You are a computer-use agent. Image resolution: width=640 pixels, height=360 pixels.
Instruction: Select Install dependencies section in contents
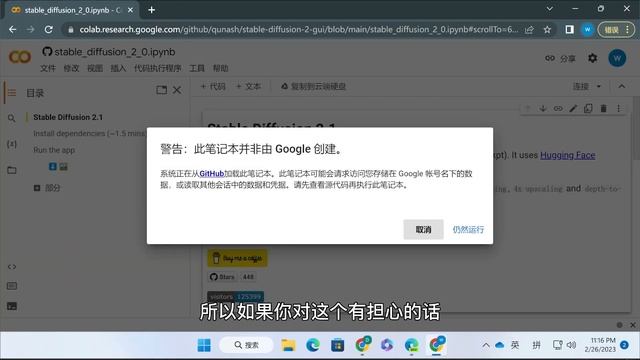pos(89,133)
